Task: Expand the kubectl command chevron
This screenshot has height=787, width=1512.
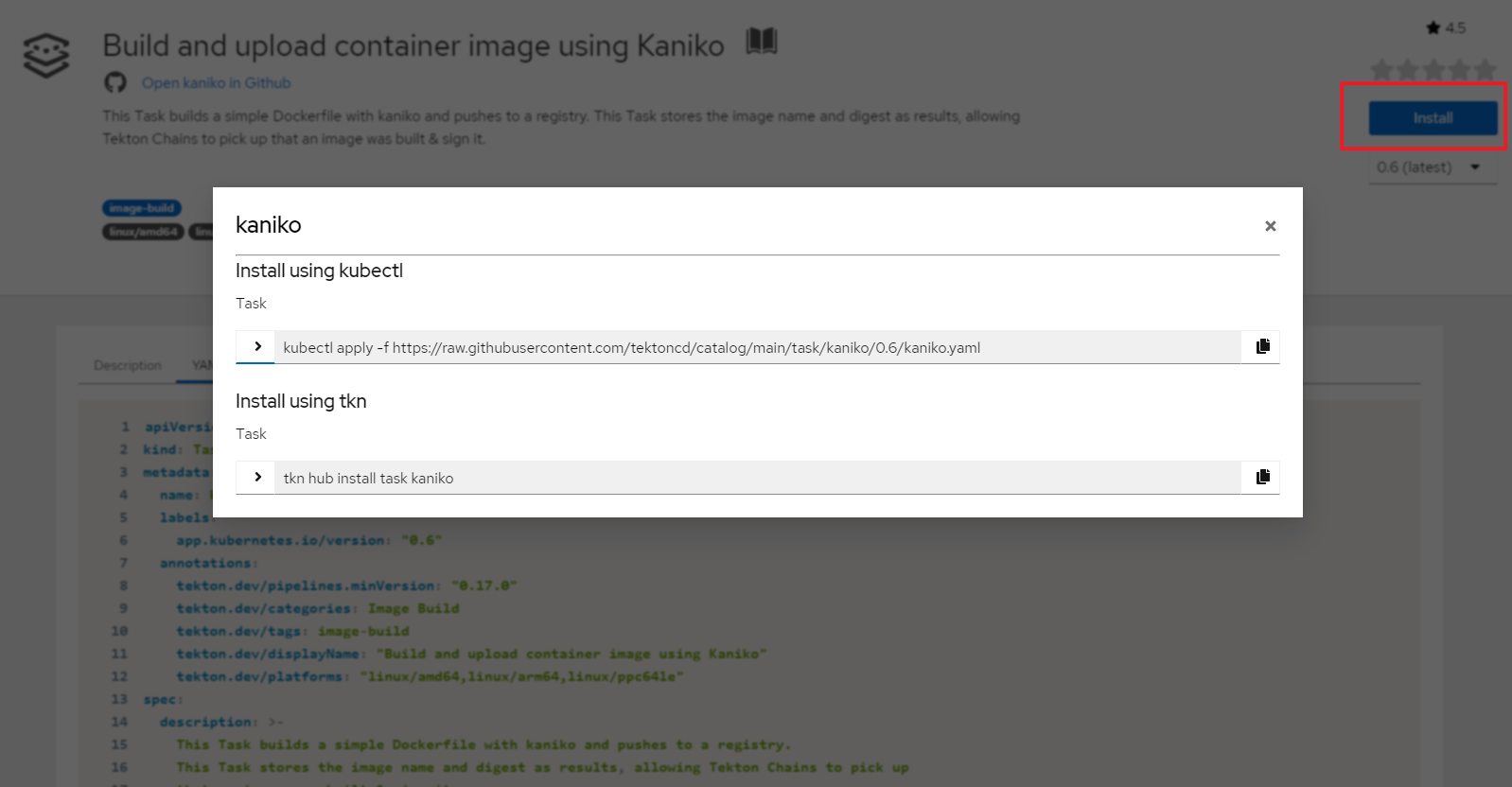Action: pos(257,346)
